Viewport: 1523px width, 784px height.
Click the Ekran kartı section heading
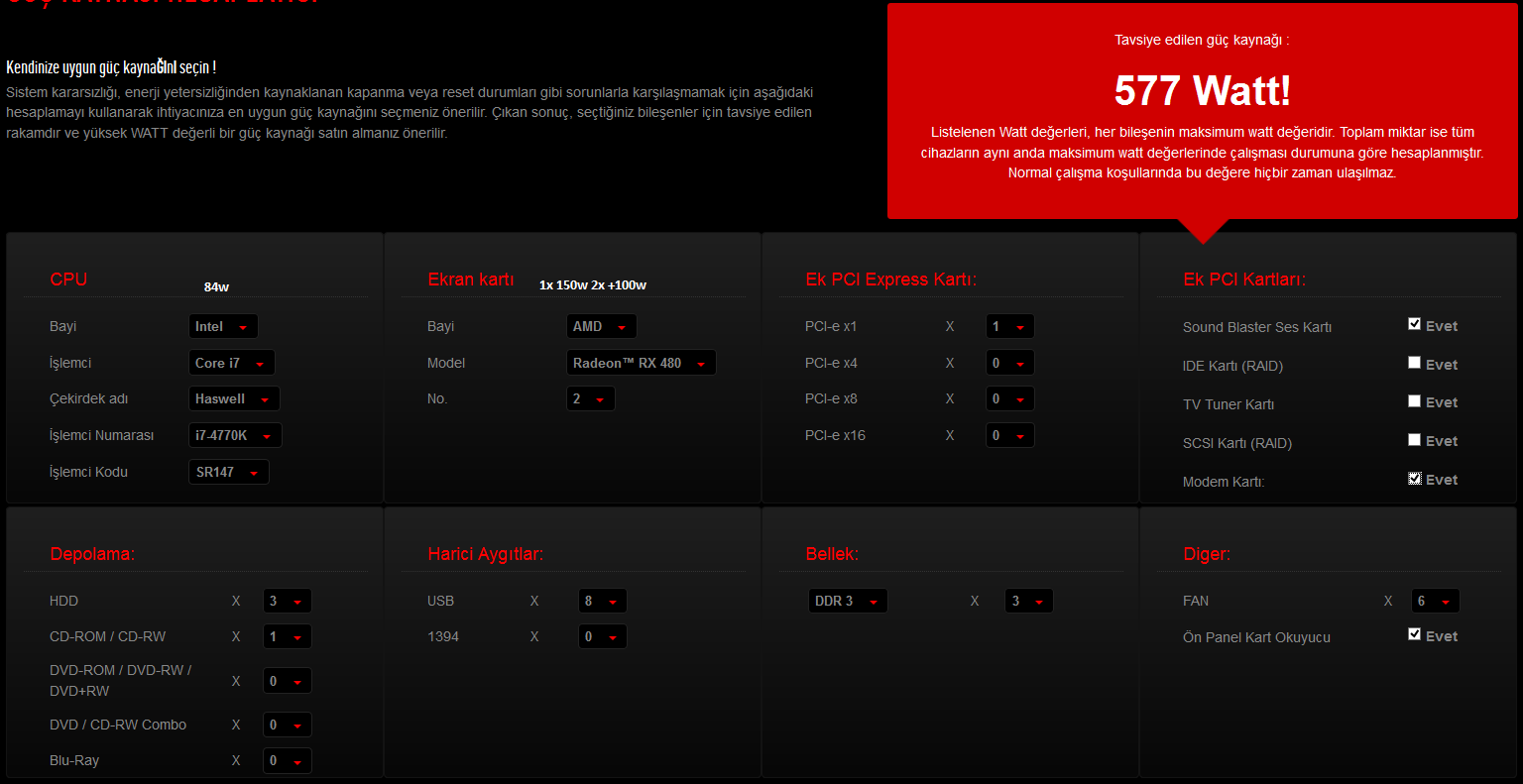tap(471, 280)
